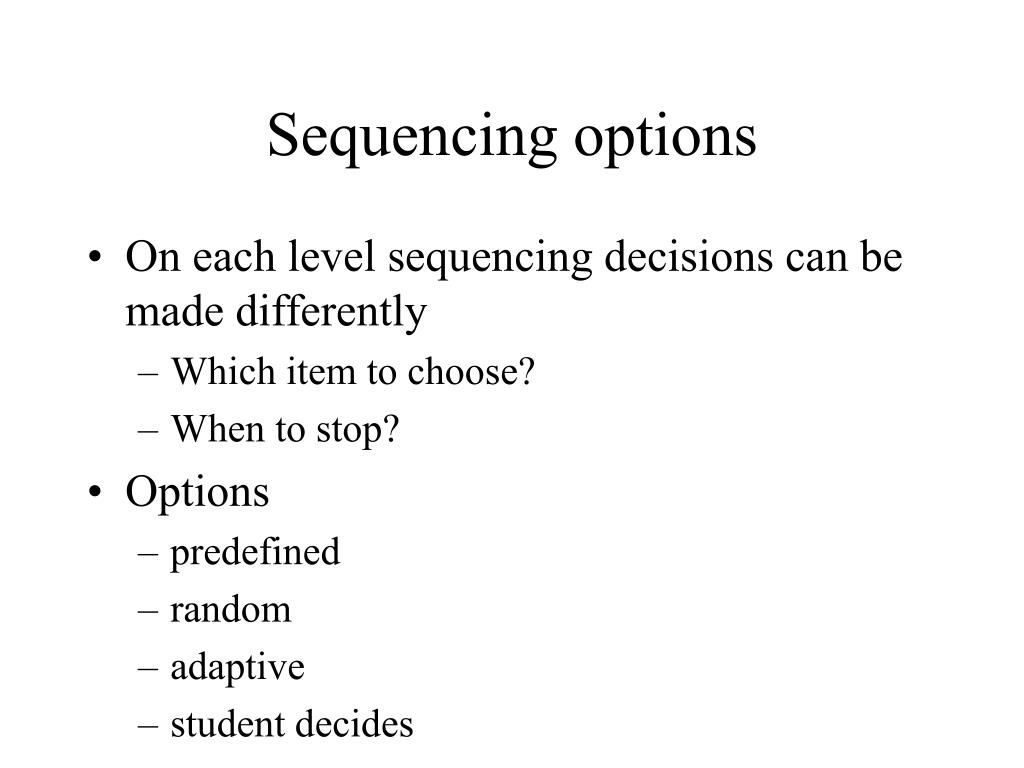Click the word 'Sequencing' in title
Screen dimensions: 1024x768
click(x=412, y=136)
